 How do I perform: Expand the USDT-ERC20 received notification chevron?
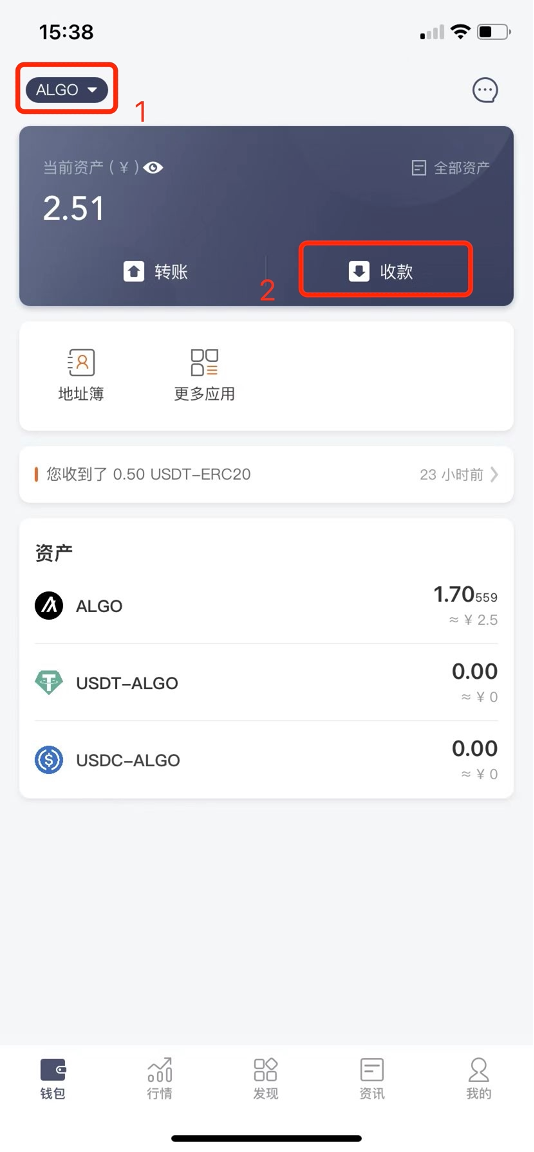[x=494, y=475]
